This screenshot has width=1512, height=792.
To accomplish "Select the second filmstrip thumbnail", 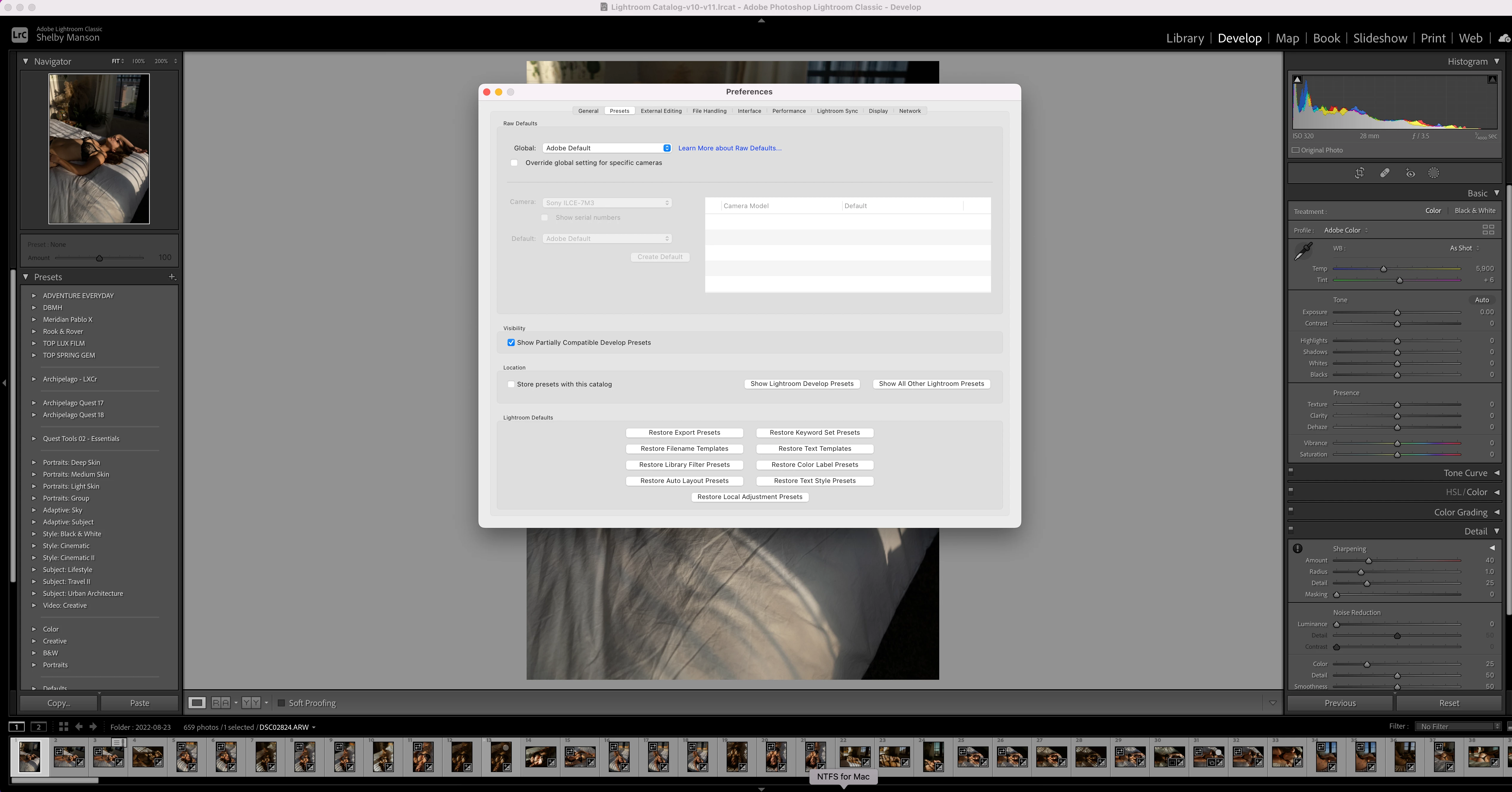I will coord(69,756).
